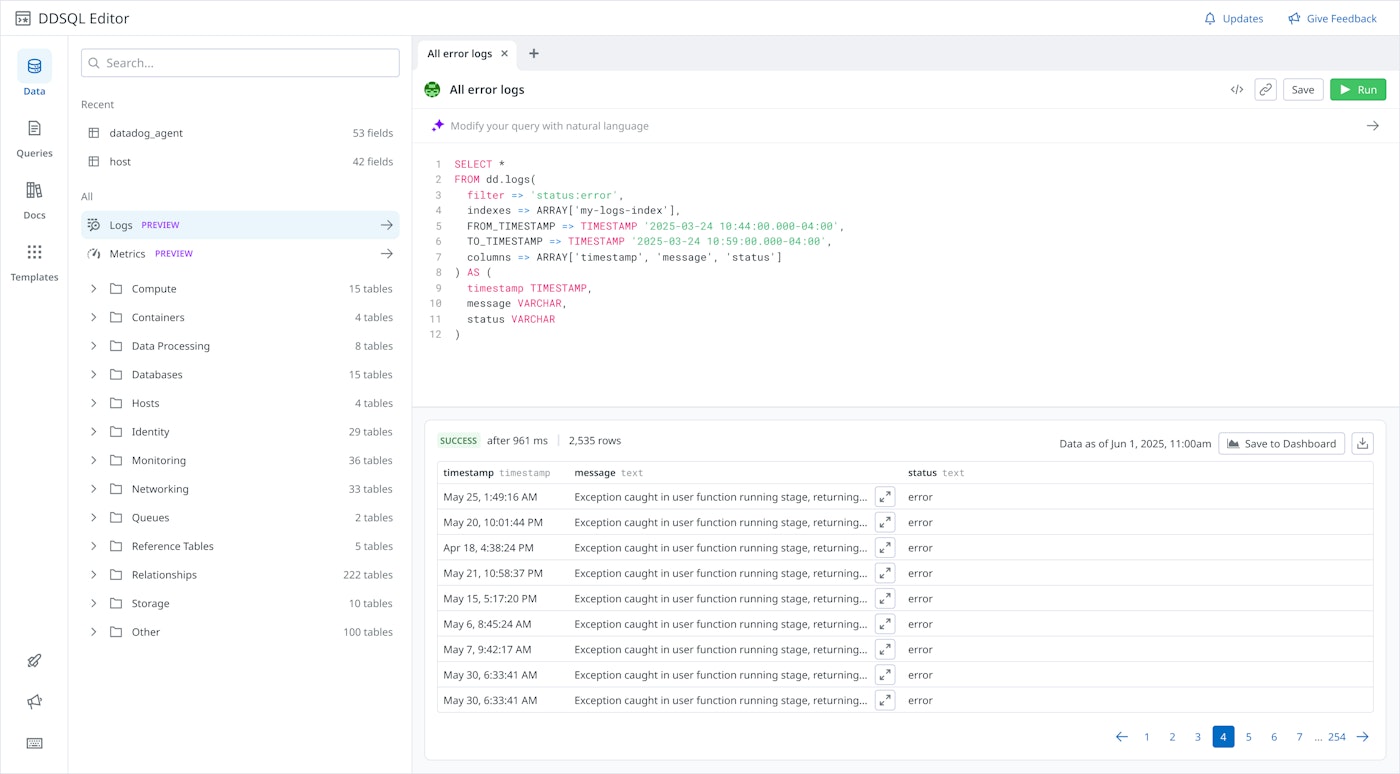Click Give Feedback in top bar
Image resolution: width=1400 pixels, height=774 pixels.
pyautogui.click(x=1332, y=18)
